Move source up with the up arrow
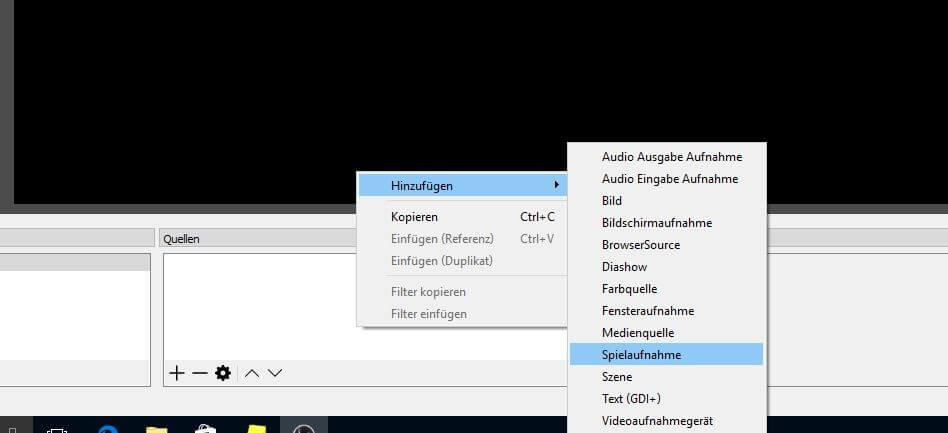The image size is (948, 433). click(252, 373)
